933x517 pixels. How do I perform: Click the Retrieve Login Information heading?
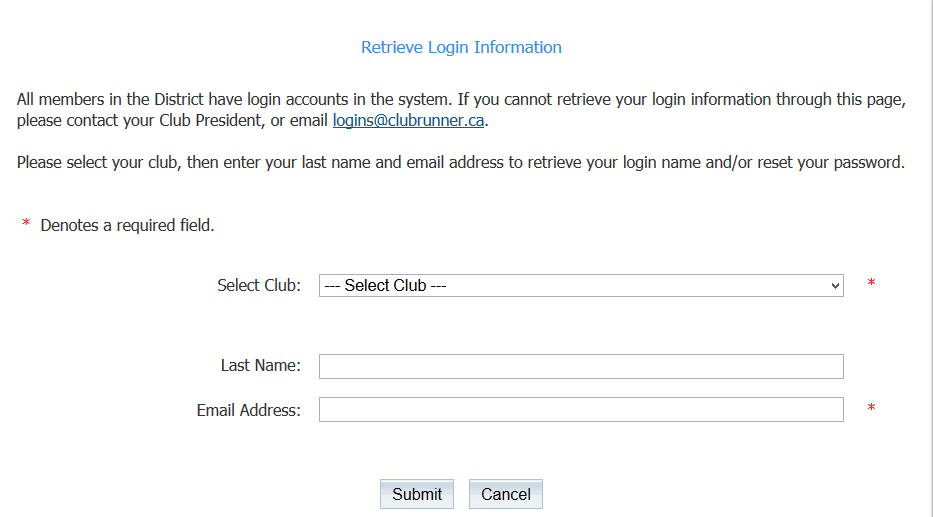(x=461, y=47)
